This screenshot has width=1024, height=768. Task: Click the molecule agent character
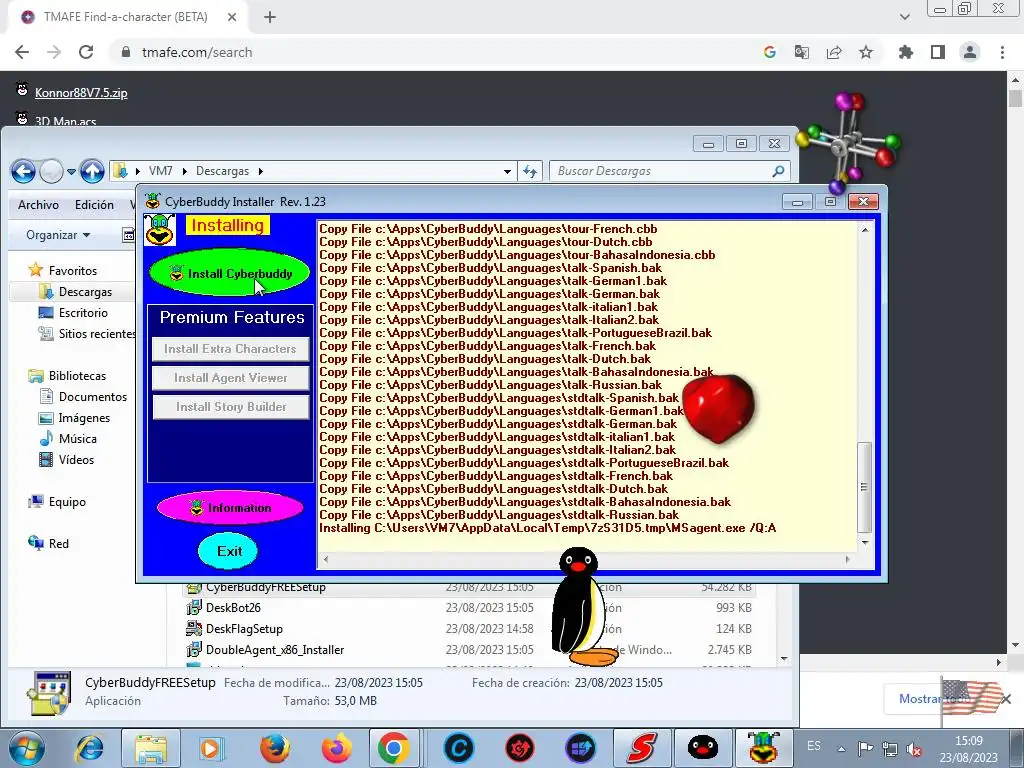point(848,142)
